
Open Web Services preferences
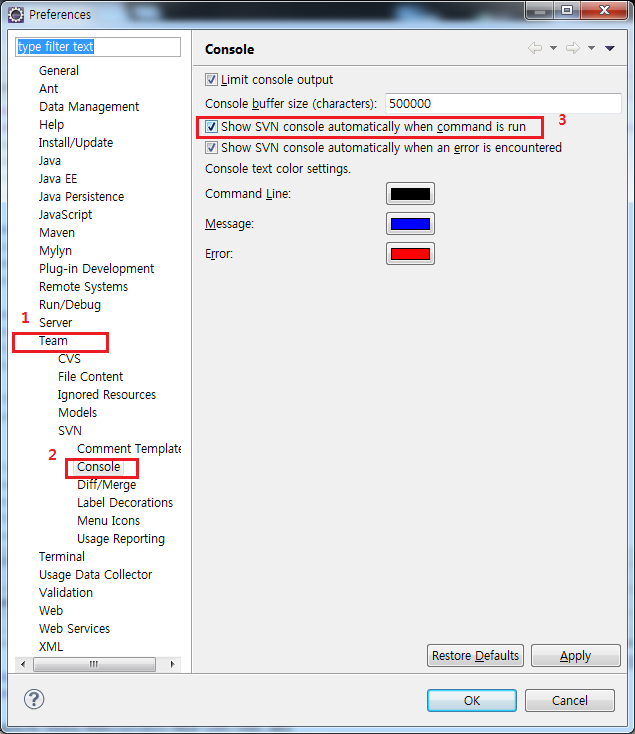coord(74,629)
